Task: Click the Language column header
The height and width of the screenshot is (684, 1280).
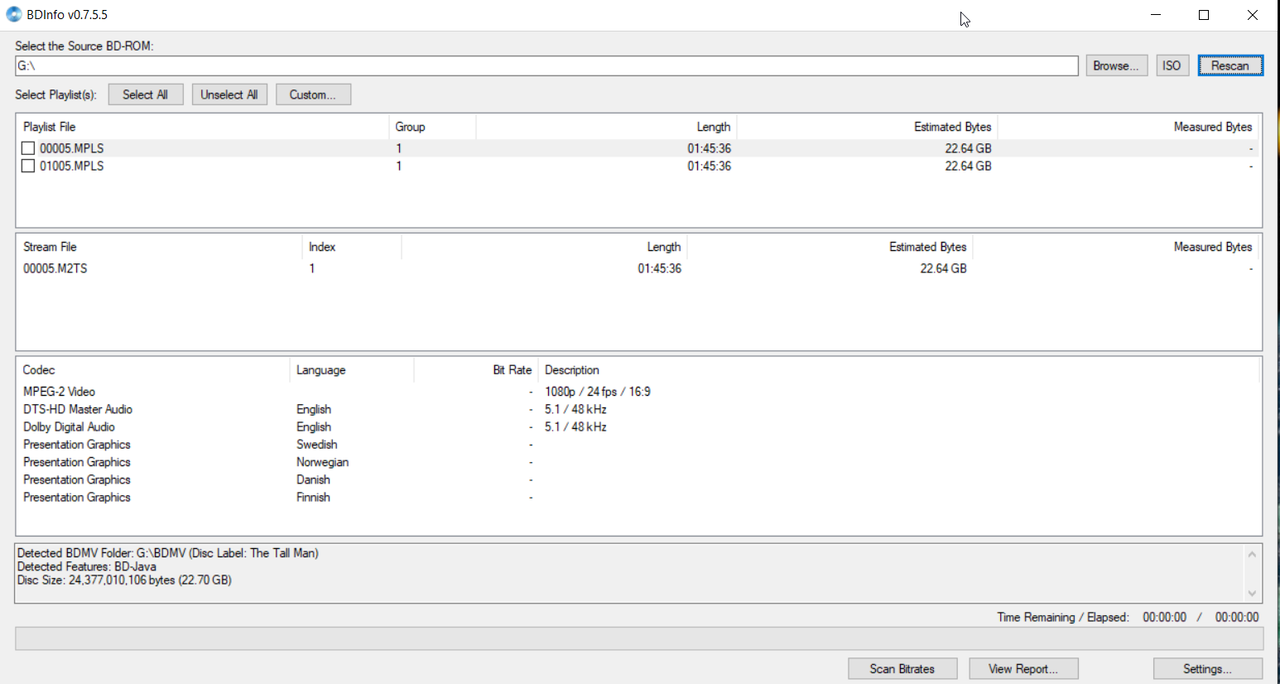Action: tap(352, 370)
